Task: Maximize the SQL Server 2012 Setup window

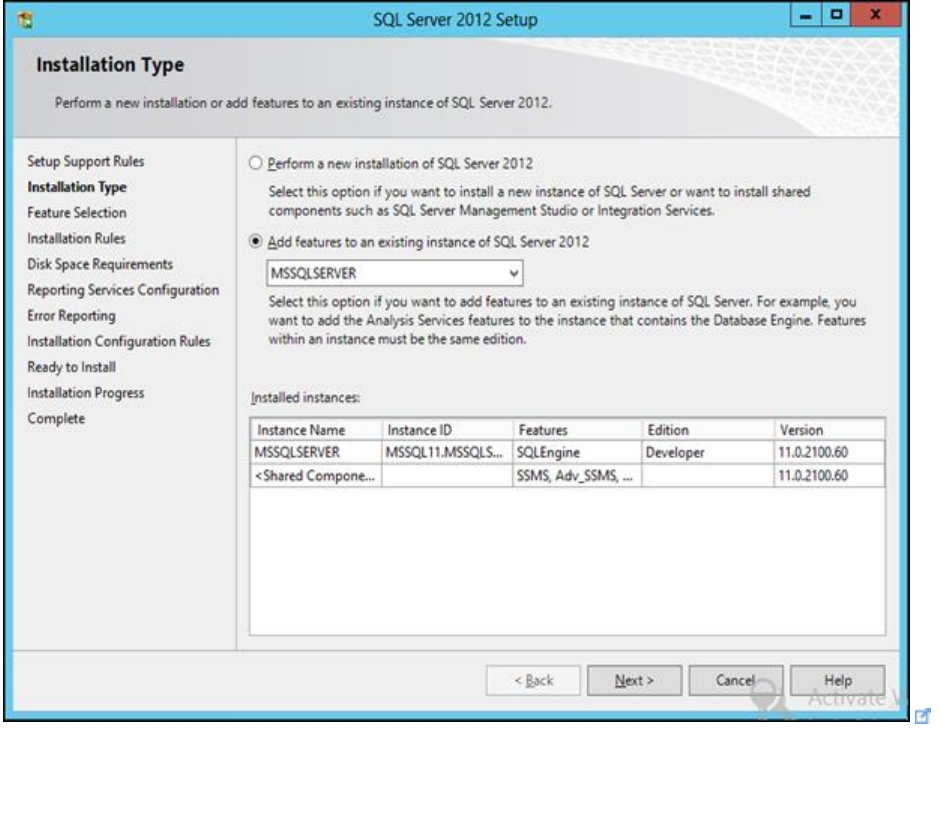Action: tap(836, 16)
